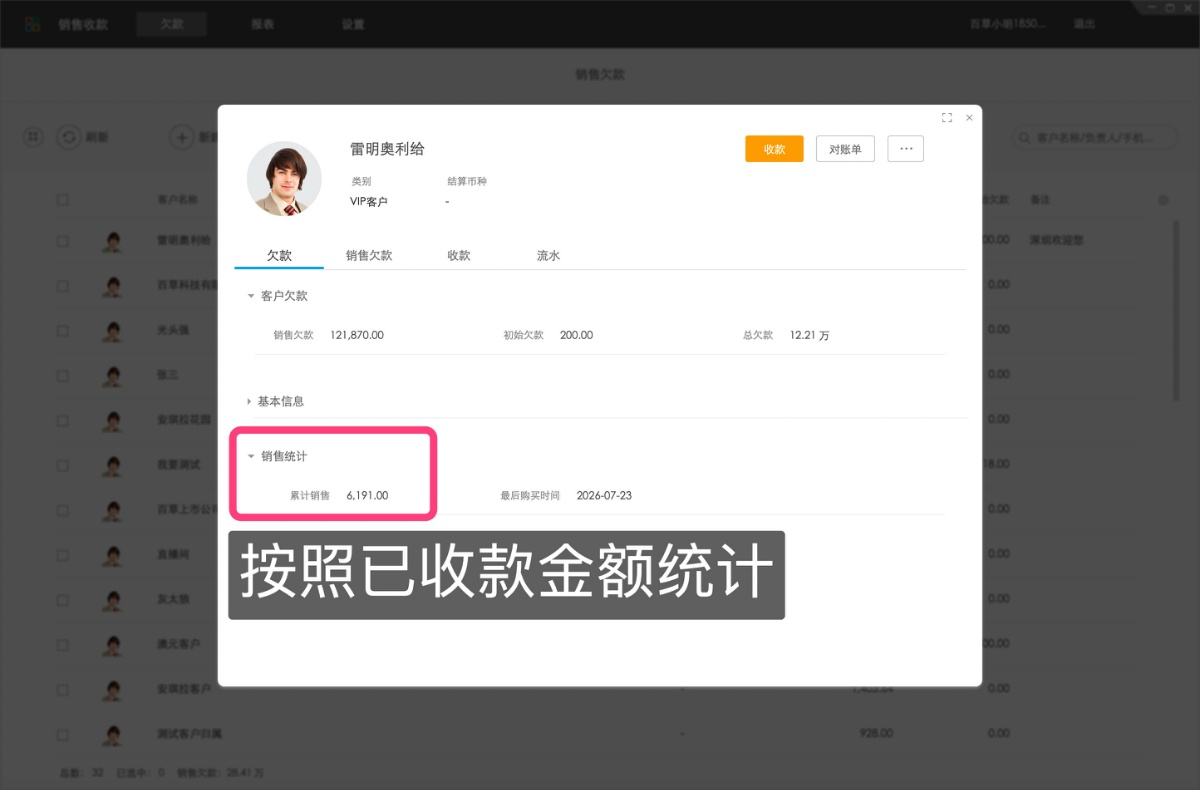Click the total debt value 12.21 万

click(x=809, y=335)
